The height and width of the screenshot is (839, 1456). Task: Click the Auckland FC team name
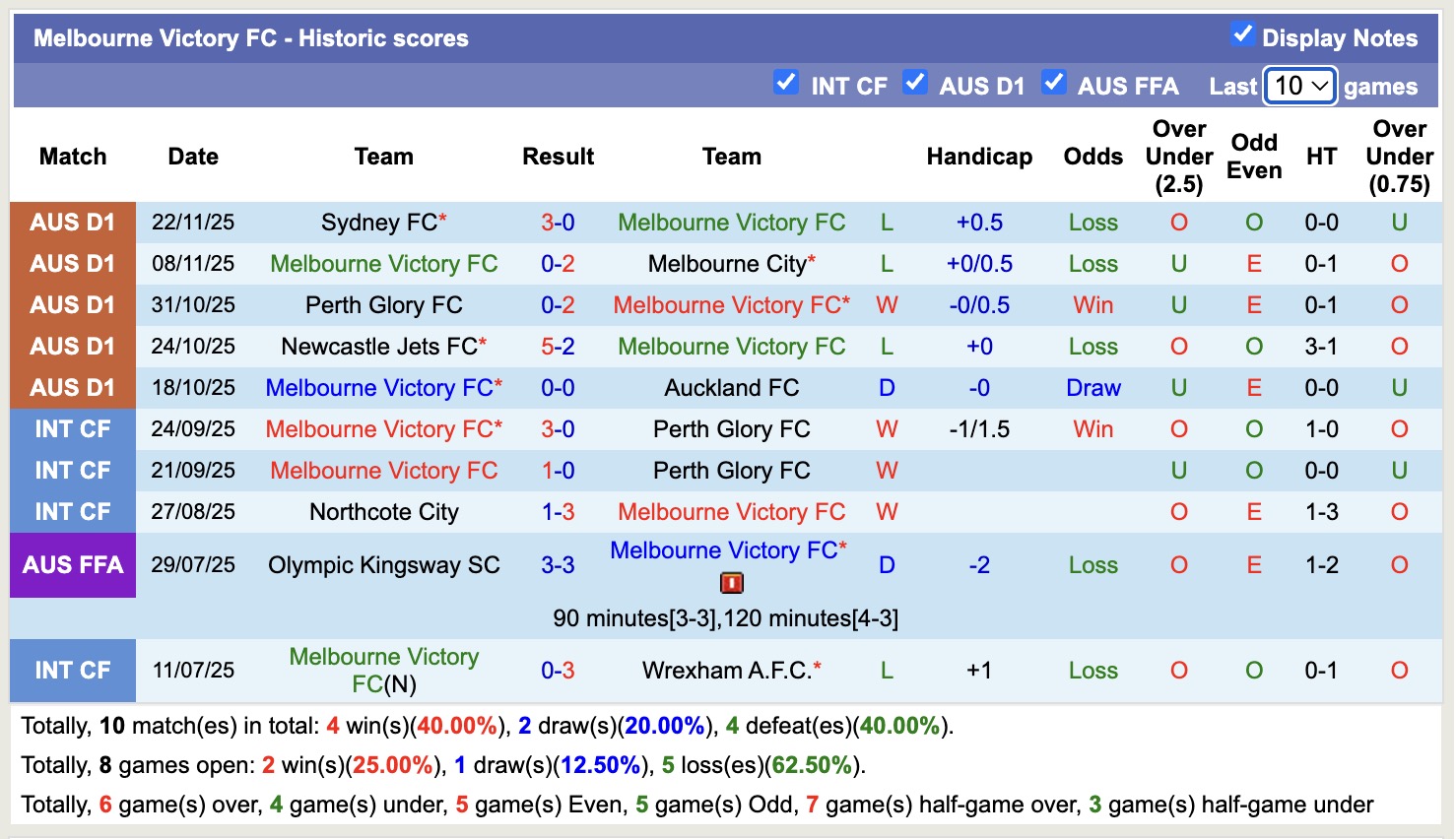(x=731, y=387)
